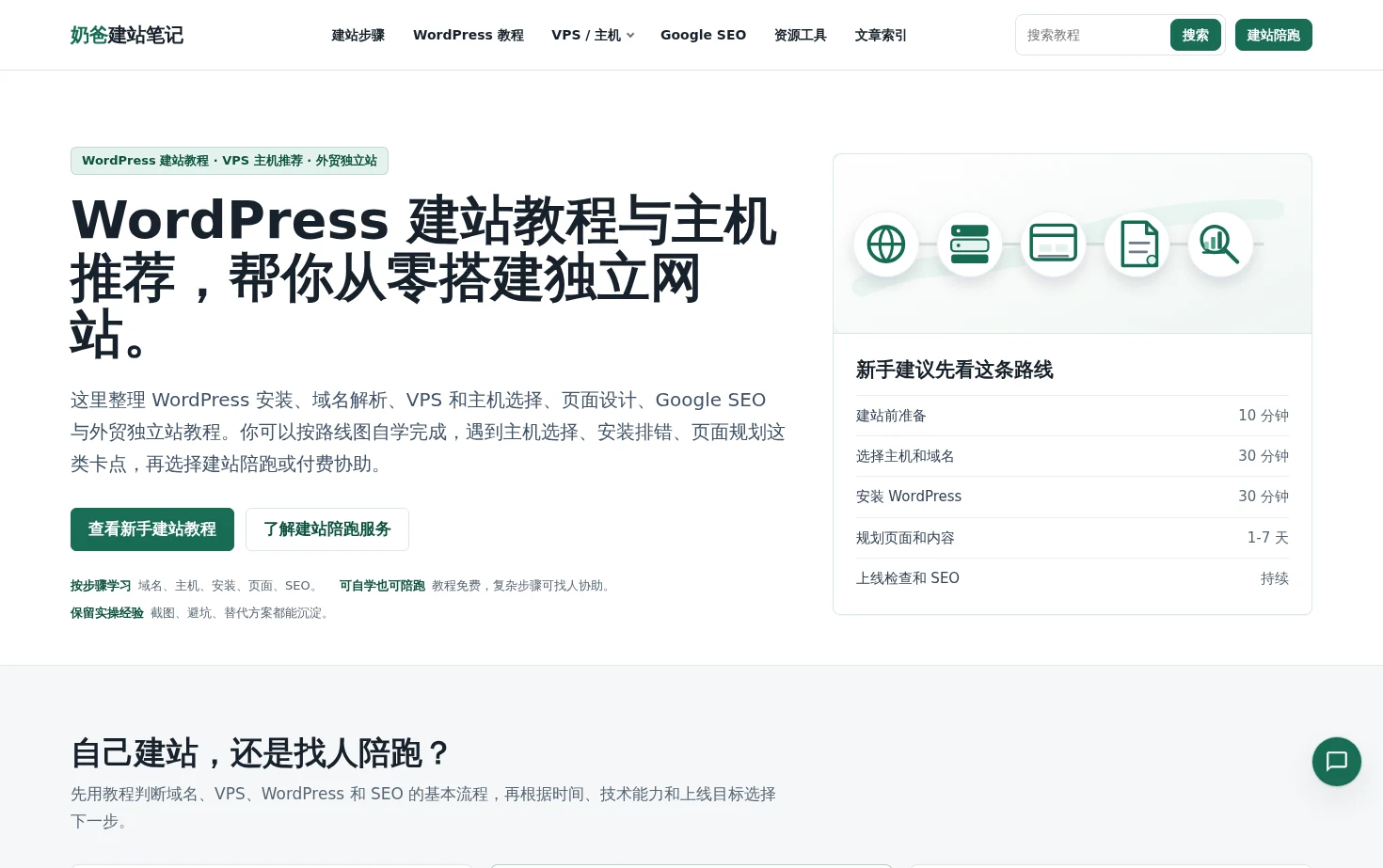The image size is (1383, 868).
Task: Open the 上线检查和 SEO roadmap step
Action: click(x=1073, y=578)
